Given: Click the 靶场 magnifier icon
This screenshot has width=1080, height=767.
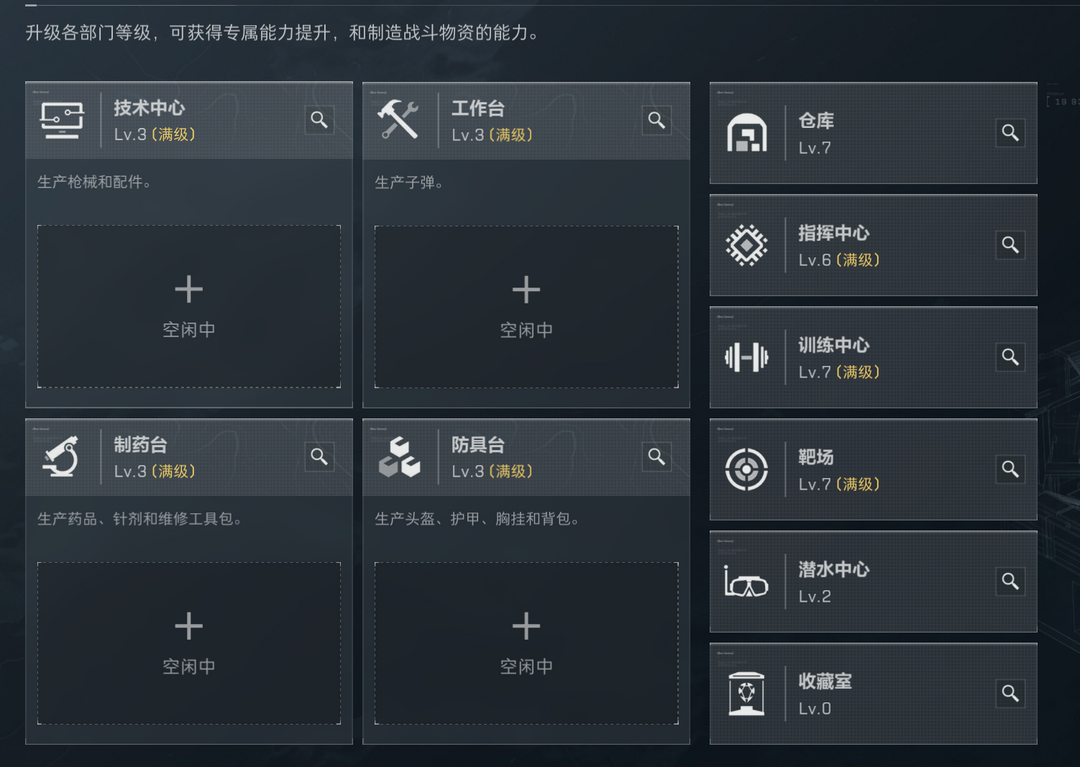Looking at the screenshot, I should point(1010,469).
